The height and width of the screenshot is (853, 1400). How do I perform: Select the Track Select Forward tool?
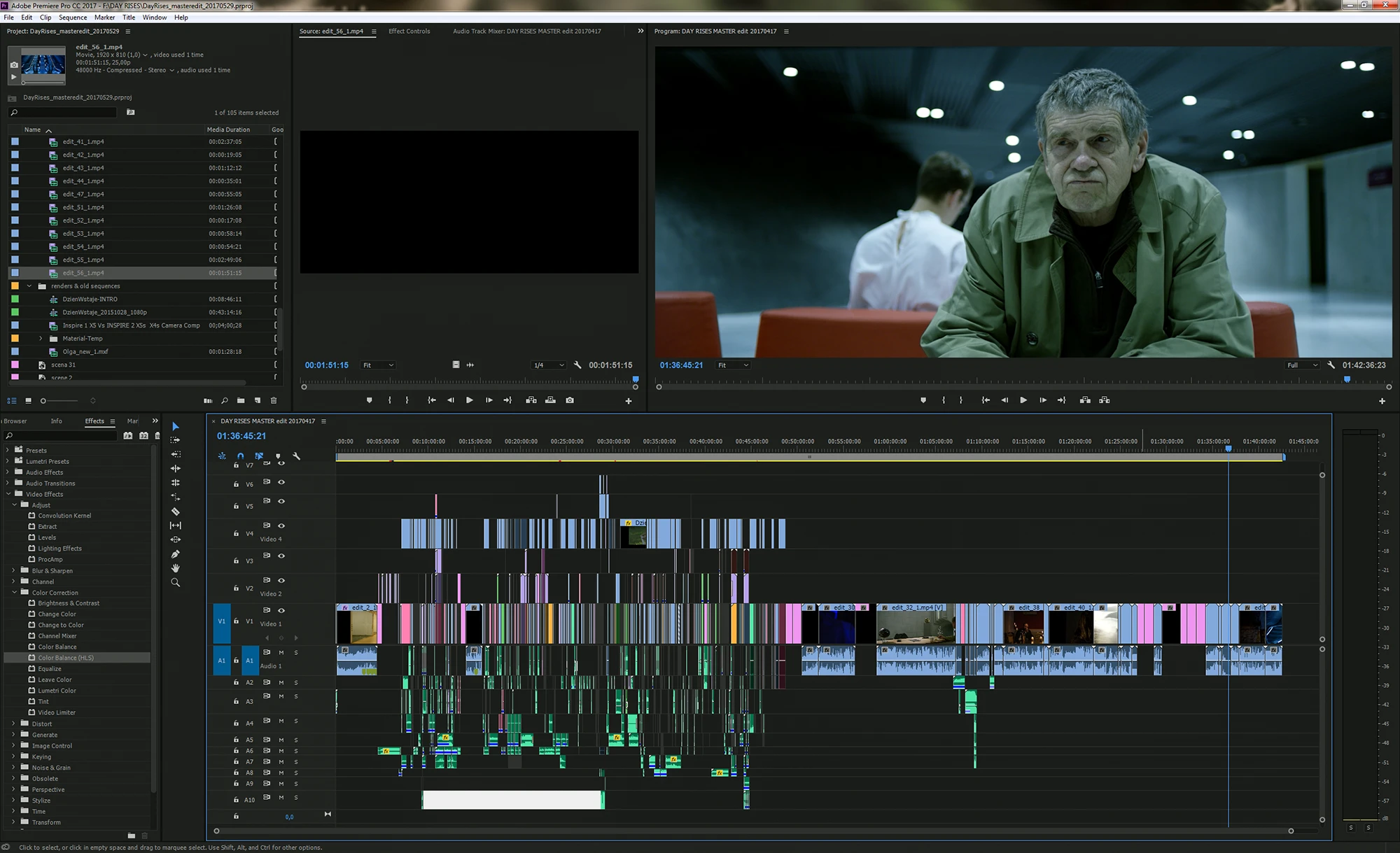[175, 440]
